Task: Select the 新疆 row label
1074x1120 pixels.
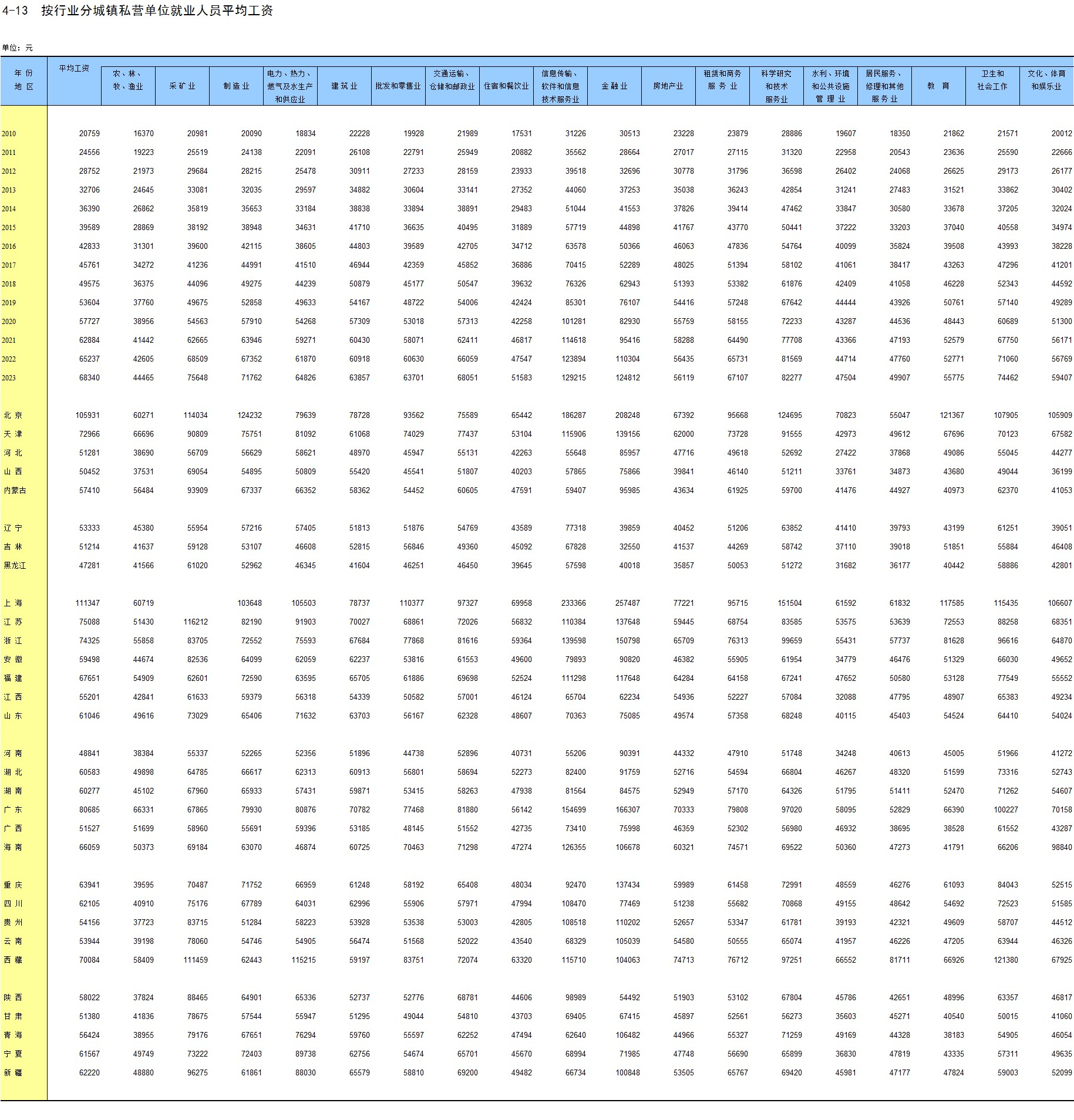Action: coord(13,1073)
